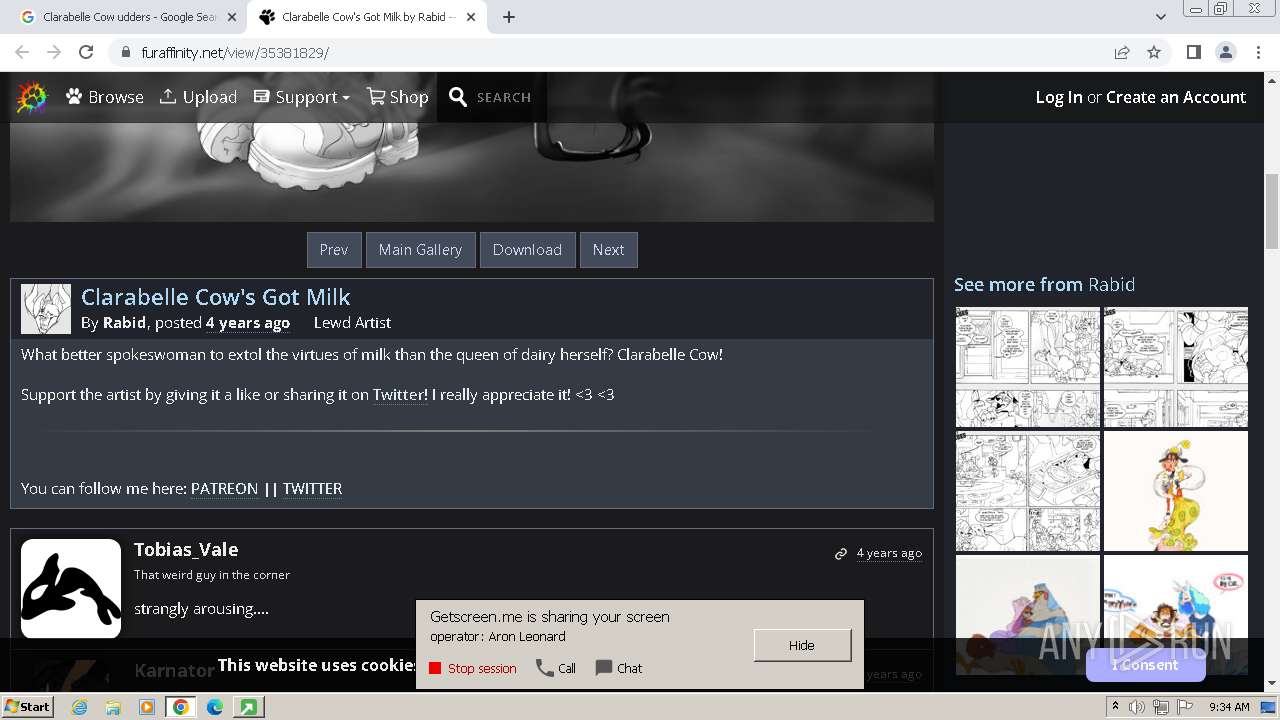Open the Twitter link in description
This screenshot has height=720, width=1280.
tap(400, 395)
